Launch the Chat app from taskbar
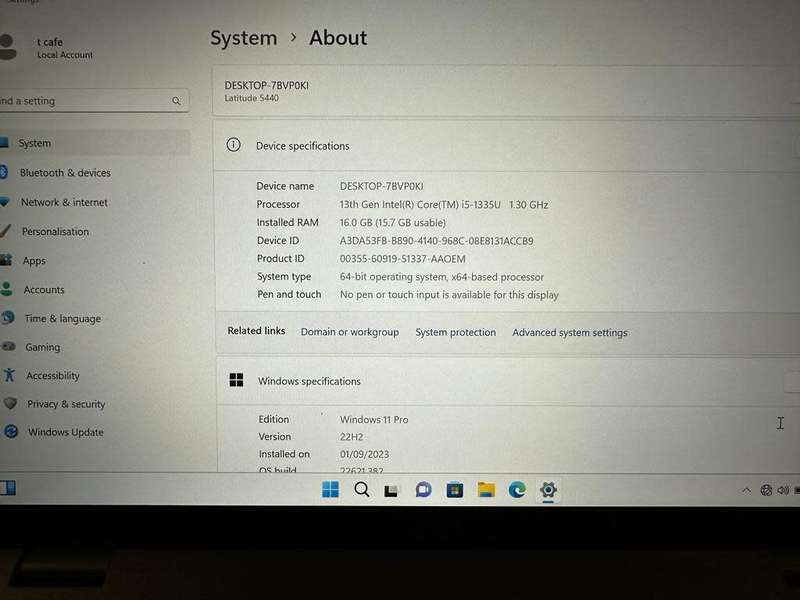The width and height of the screenshot is (800, 600). 423,490
